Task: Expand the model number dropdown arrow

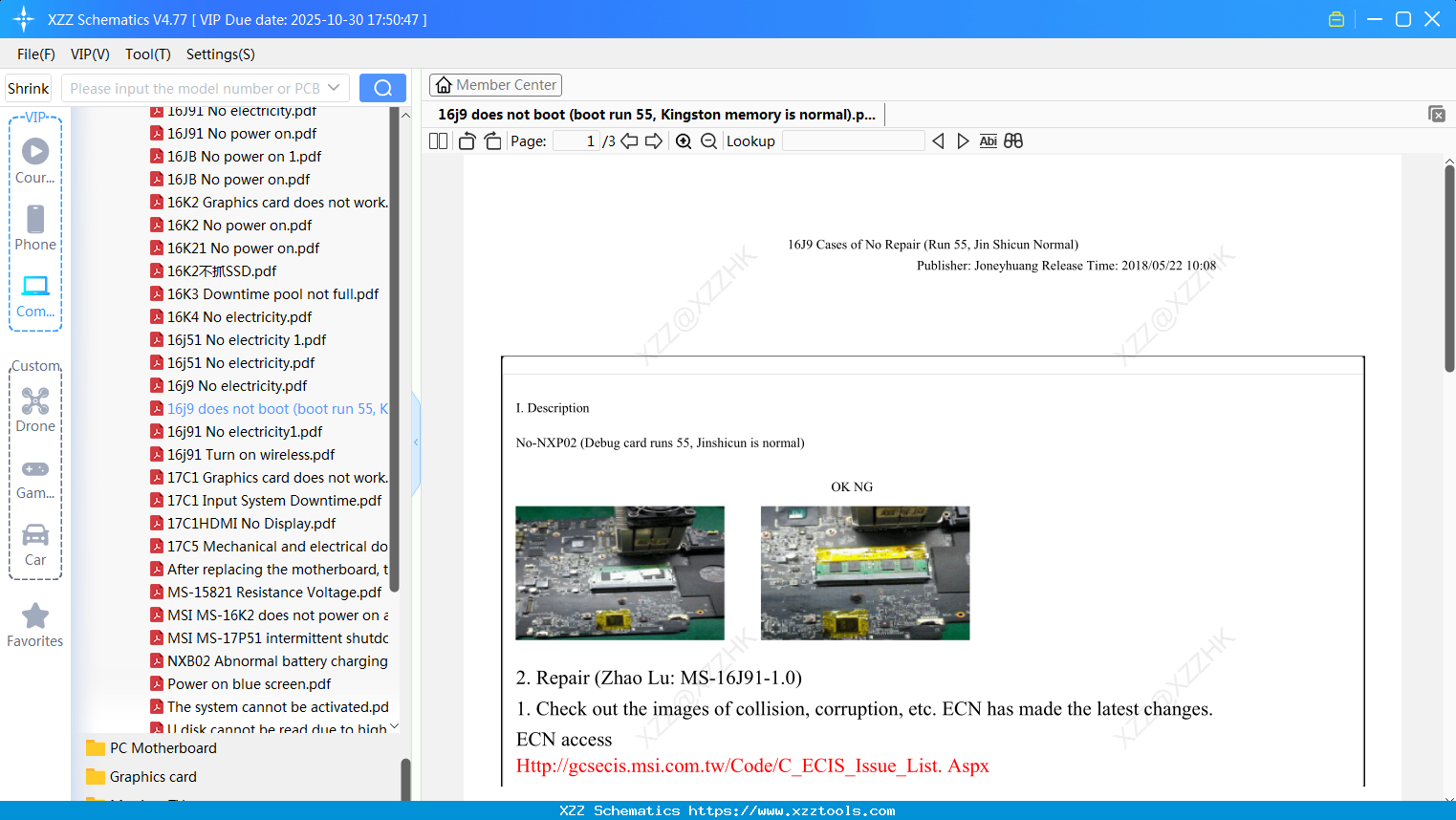Action: point(334,88)
